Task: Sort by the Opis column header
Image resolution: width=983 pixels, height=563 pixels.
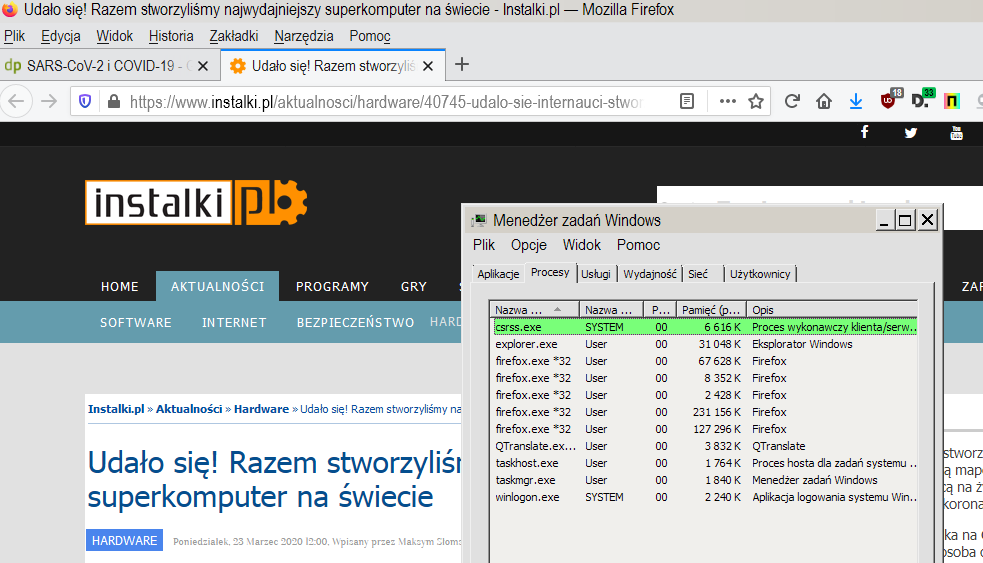Action: tap(832, 310)
